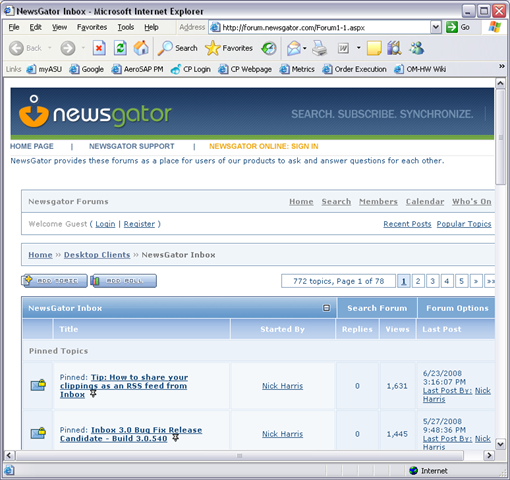Click the forum Members link
The height and width of the screenshot is (480, 510).
tap(378, 202)
